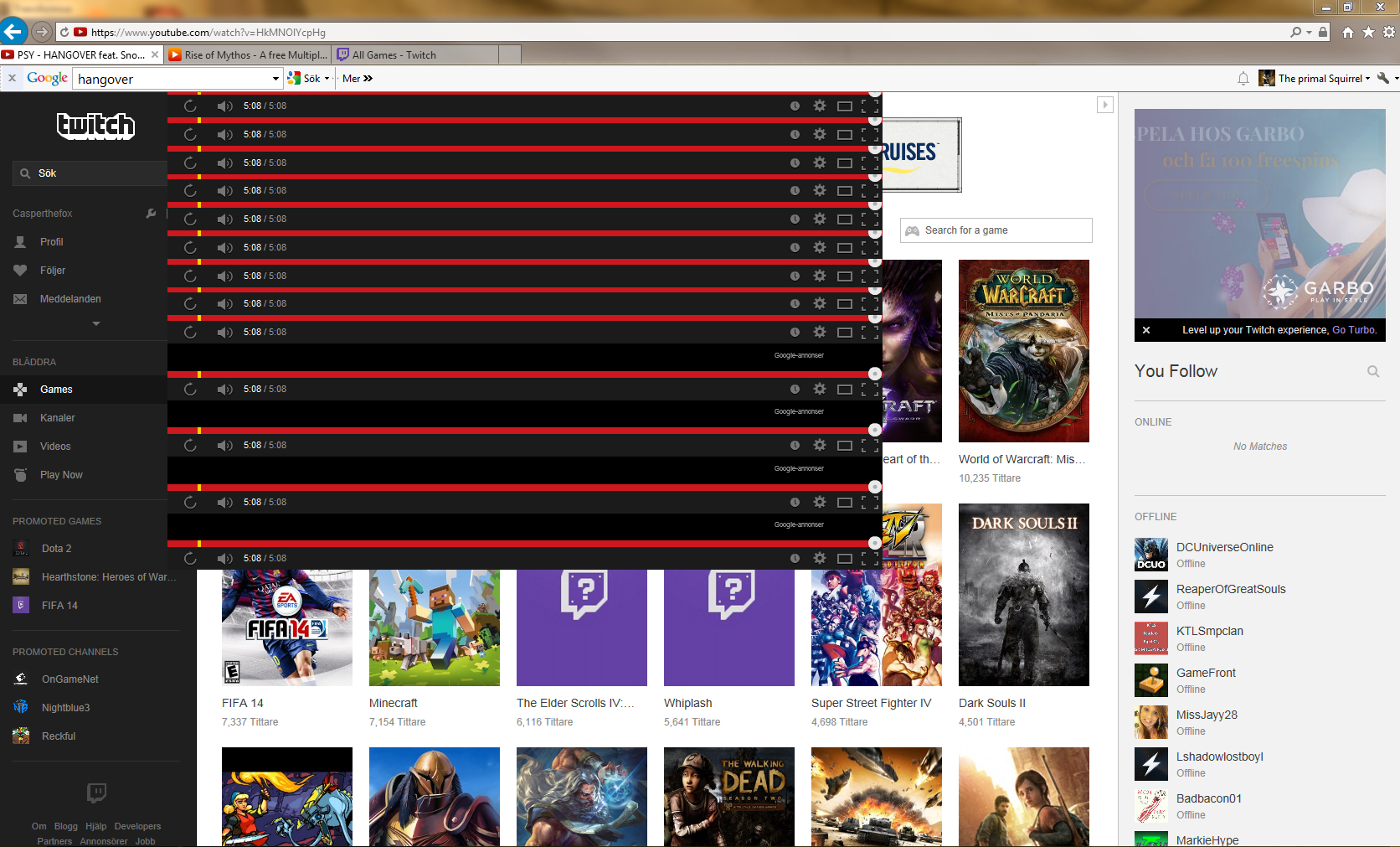Screen dimensions: 1400x847
Task: Open the Google Toolbar search history dropdown
Action: click(275, 79)
